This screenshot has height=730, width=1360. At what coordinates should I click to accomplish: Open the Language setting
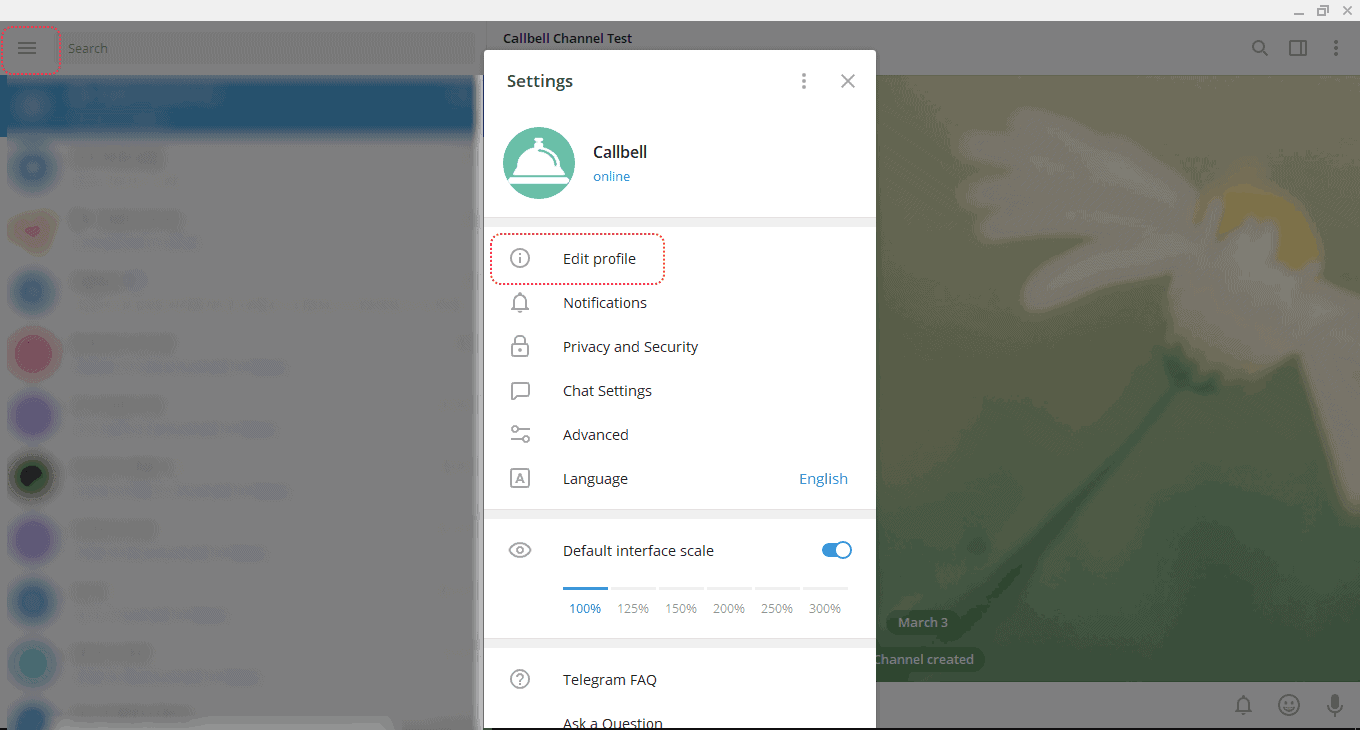(680, 479)
